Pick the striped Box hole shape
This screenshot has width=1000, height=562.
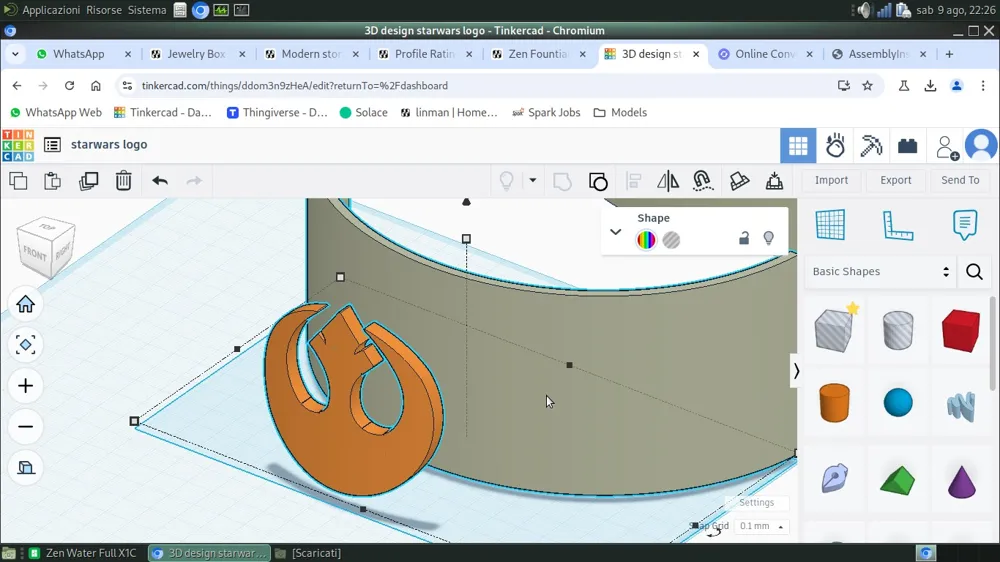coord(834,329)
